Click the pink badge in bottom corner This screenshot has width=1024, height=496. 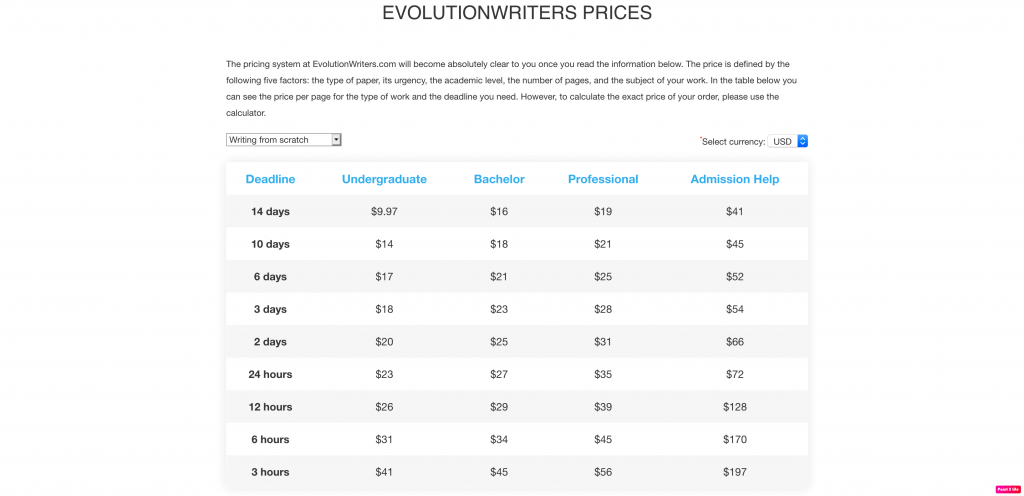click(x=1008, y=489)
